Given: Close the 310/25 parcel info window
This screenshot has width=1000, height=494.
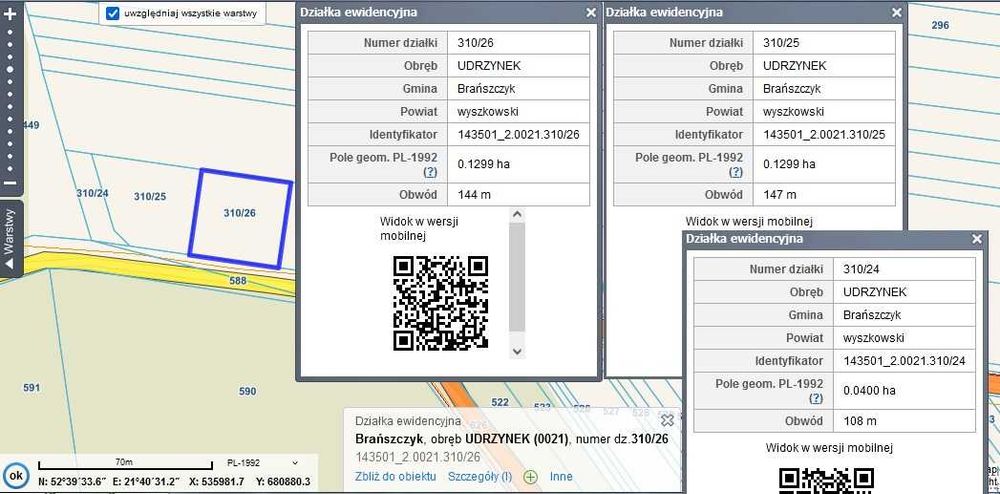Looking at the screenshot, I should [x=897, y=12].
